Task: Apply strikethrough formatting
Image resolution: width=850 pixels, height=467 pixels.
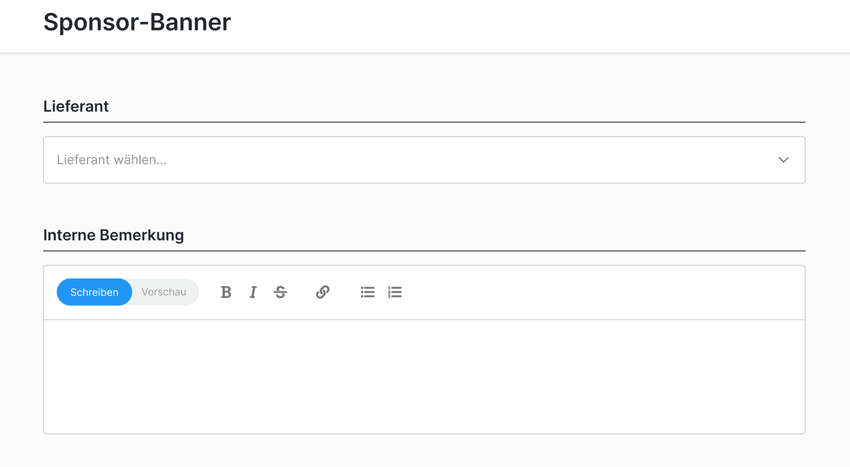Action: pyautogui.click(x=280, y=292)
